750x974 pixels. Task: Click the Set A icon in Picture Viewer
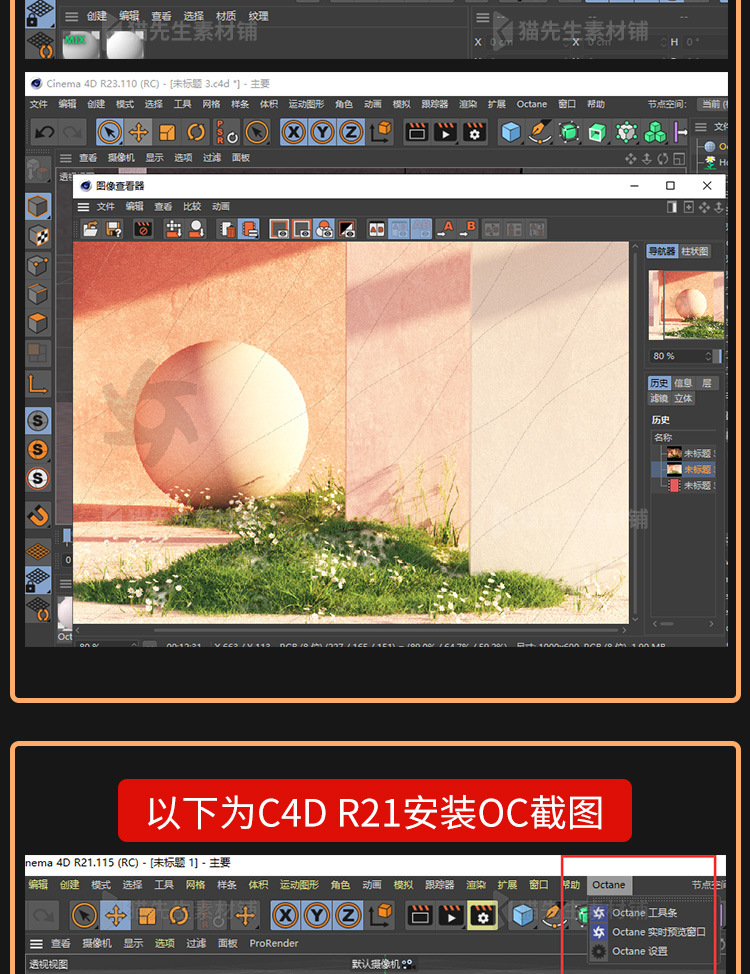[x=445, y=229]
